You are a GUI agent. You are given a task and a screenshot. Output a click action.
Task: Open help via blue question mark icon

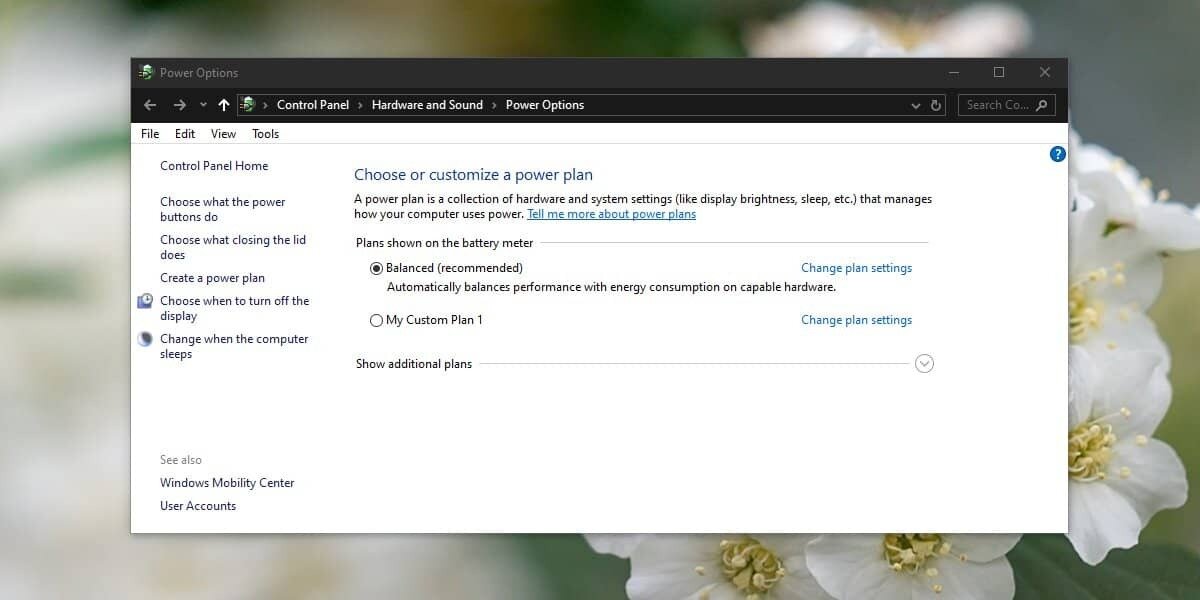tap(1058, 154)
